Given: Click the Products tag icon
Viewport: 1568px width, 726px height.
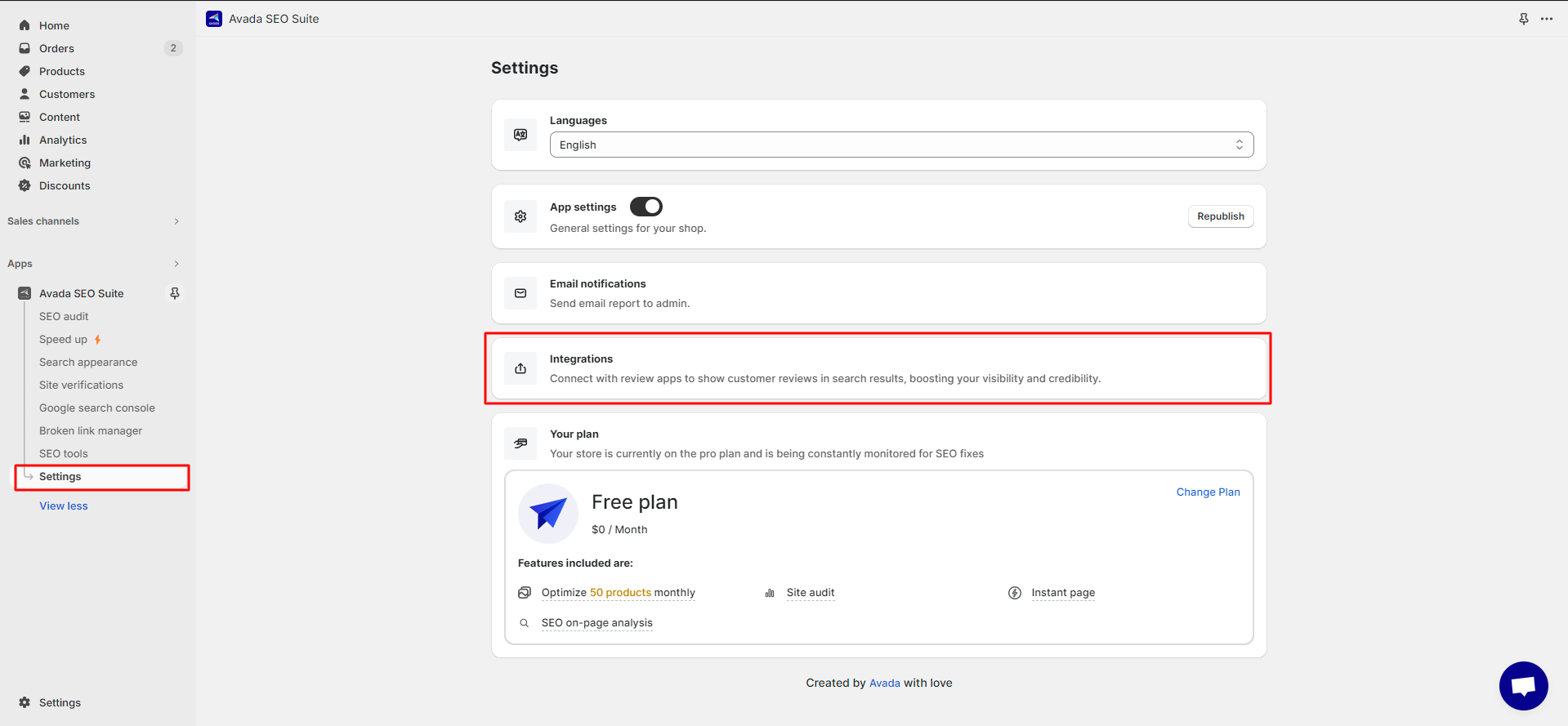Looking at the screenshot, I should click(25, 71).
